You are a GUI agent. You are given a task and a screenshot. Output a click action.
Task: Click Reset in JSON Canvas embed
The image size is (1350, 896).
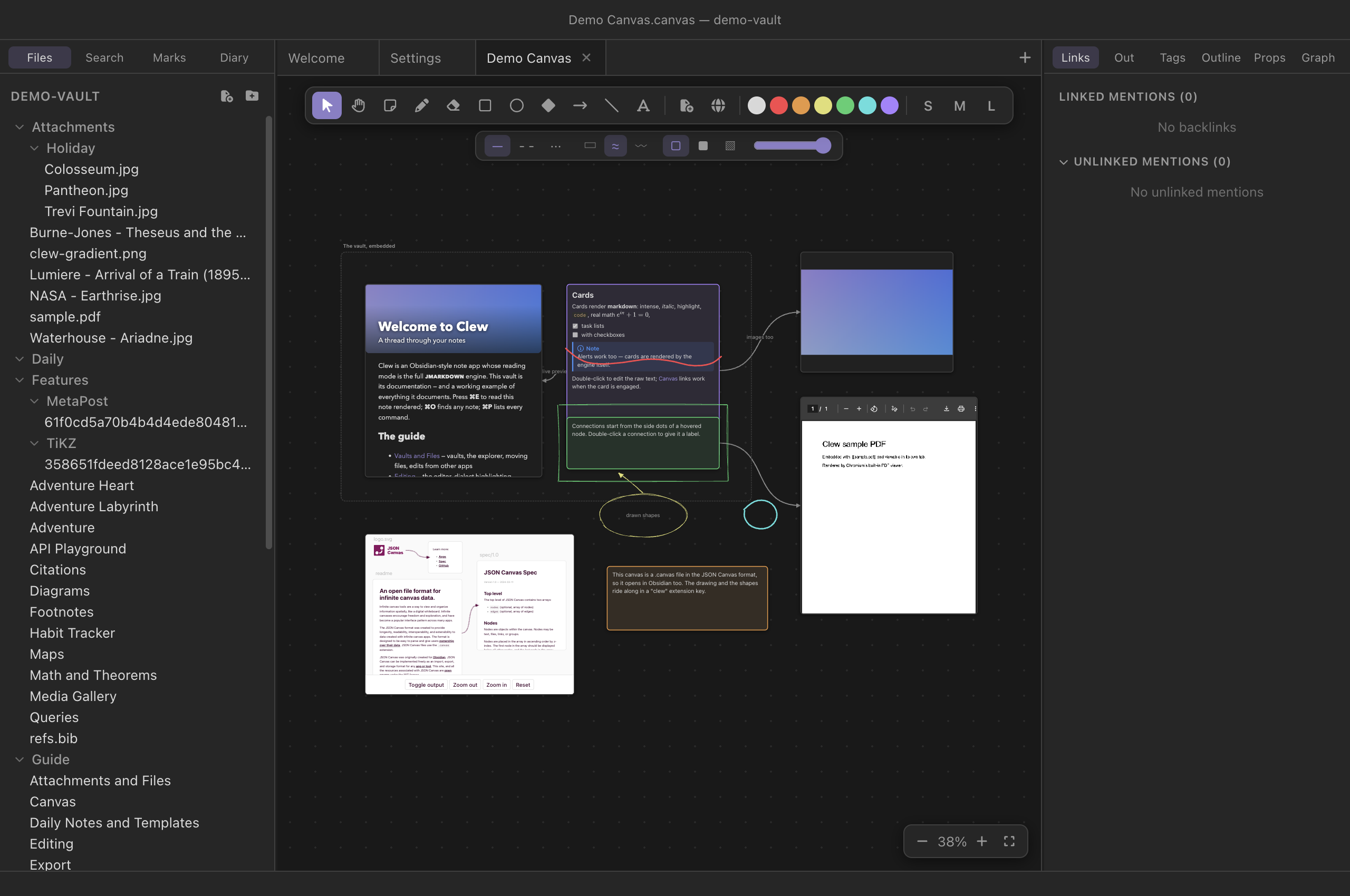coord(523,685)
